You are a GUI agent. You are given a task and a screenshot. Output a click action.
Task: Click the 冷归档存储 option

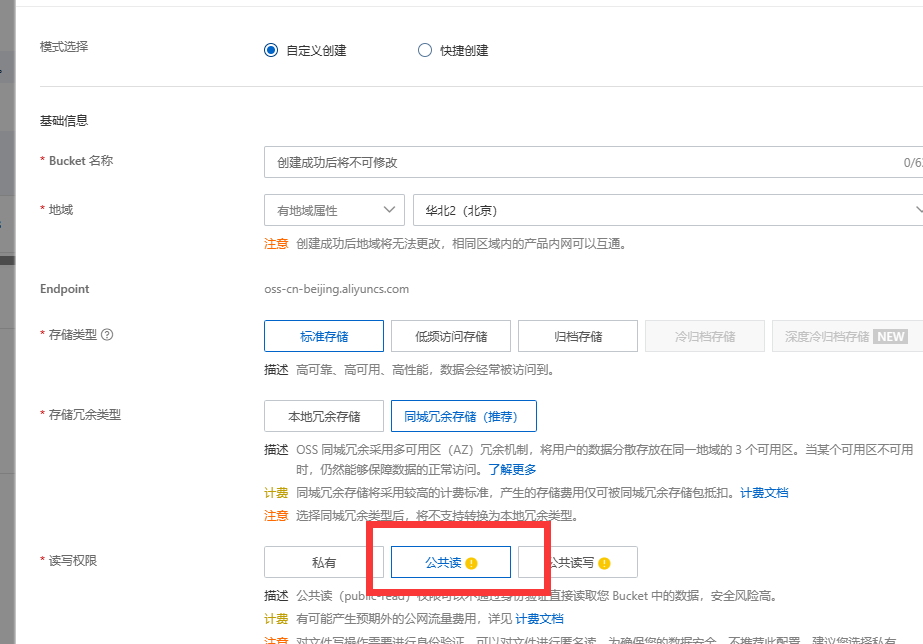tap(705, 336)
